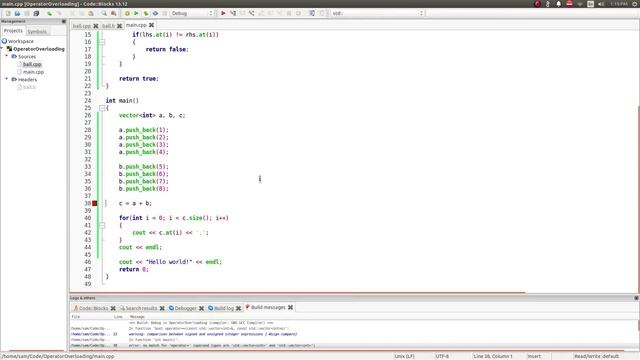
Task: Click the Build and run icon
Action: (146, 13)
